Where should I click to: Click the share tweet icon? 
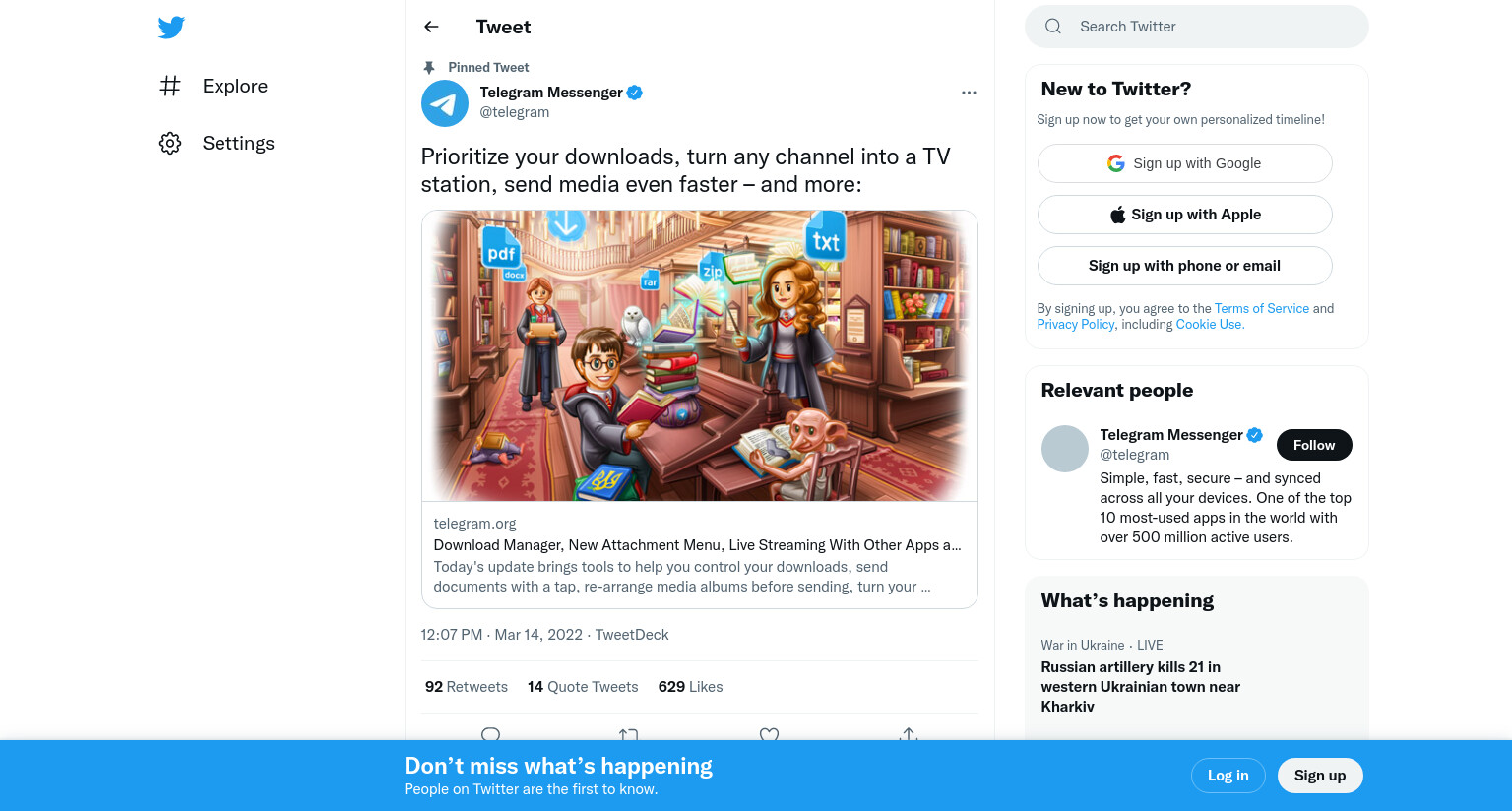tap(909, 734)
